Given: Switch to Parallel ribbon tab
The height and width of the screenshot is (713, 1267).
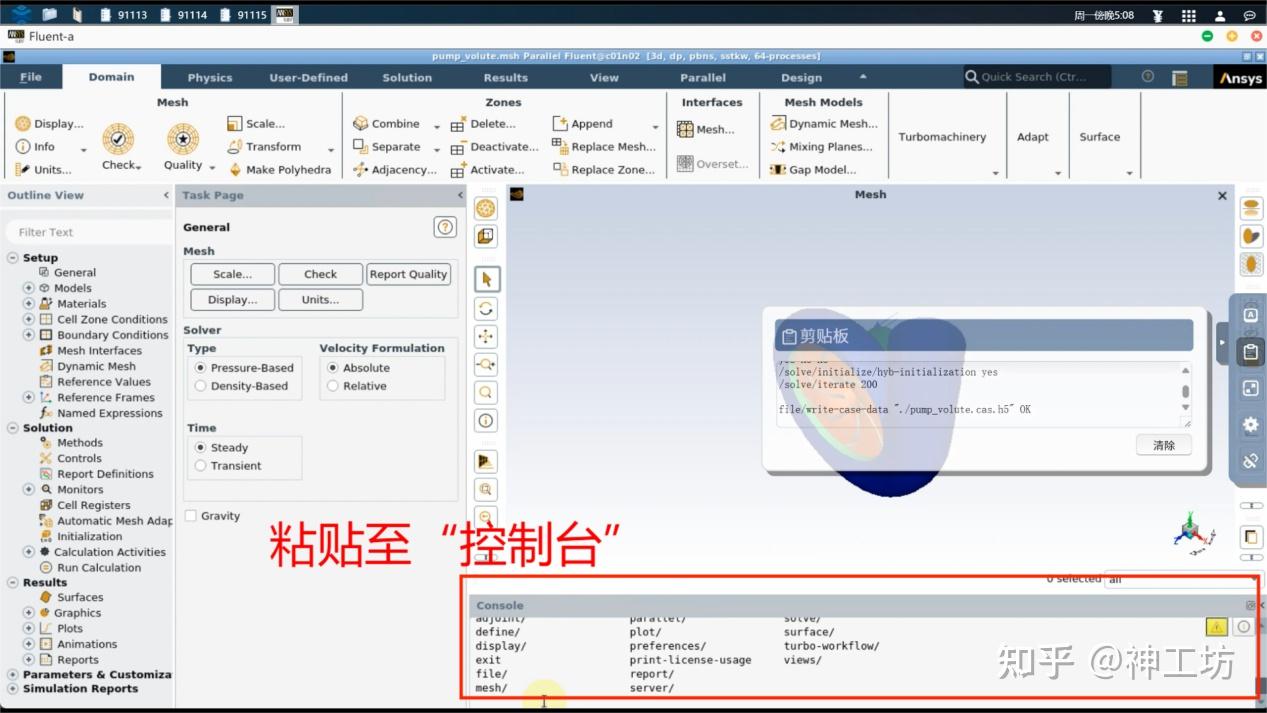Looking at the screenshot, I should [703, 77].
